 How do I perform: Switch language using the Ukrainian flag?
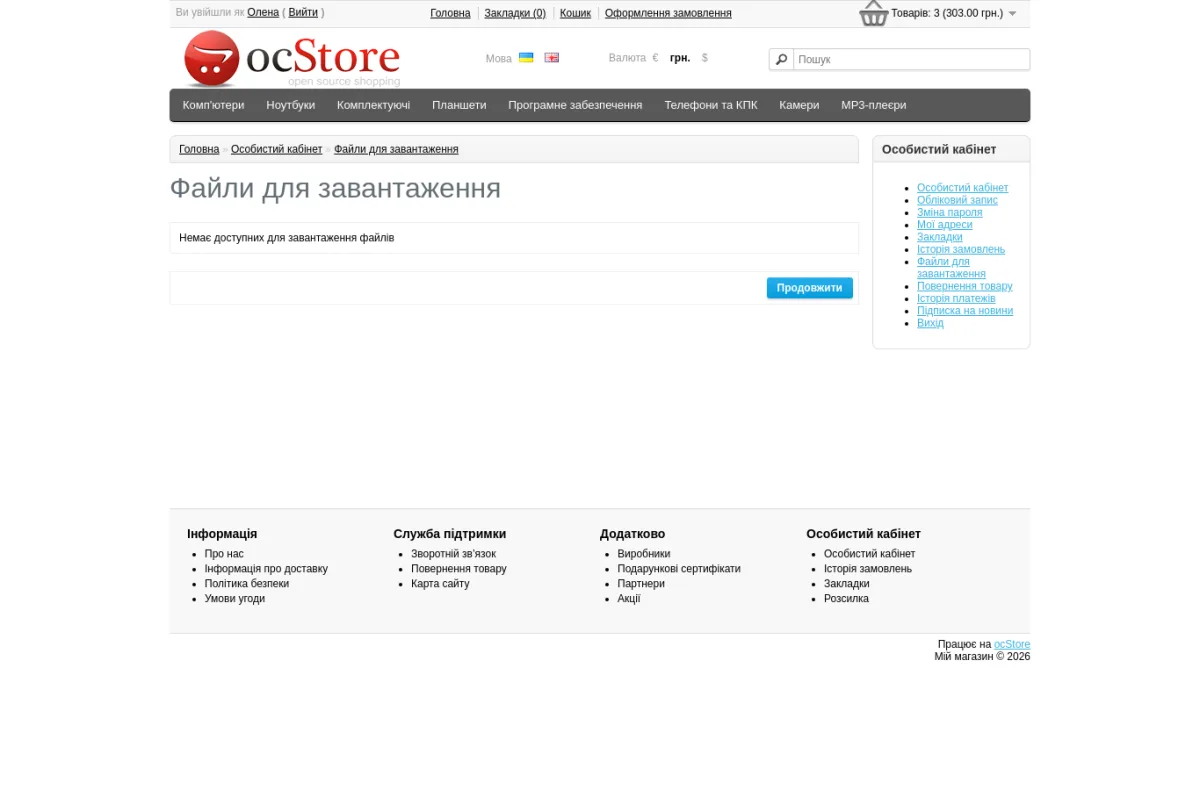tap(526, 58)
